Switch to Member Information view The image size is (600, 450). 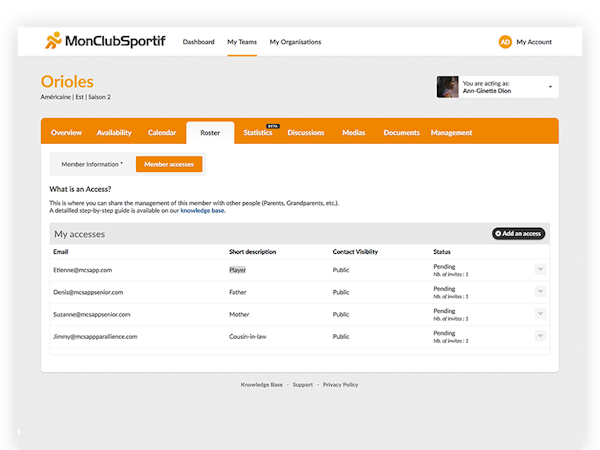click(92, 164)
